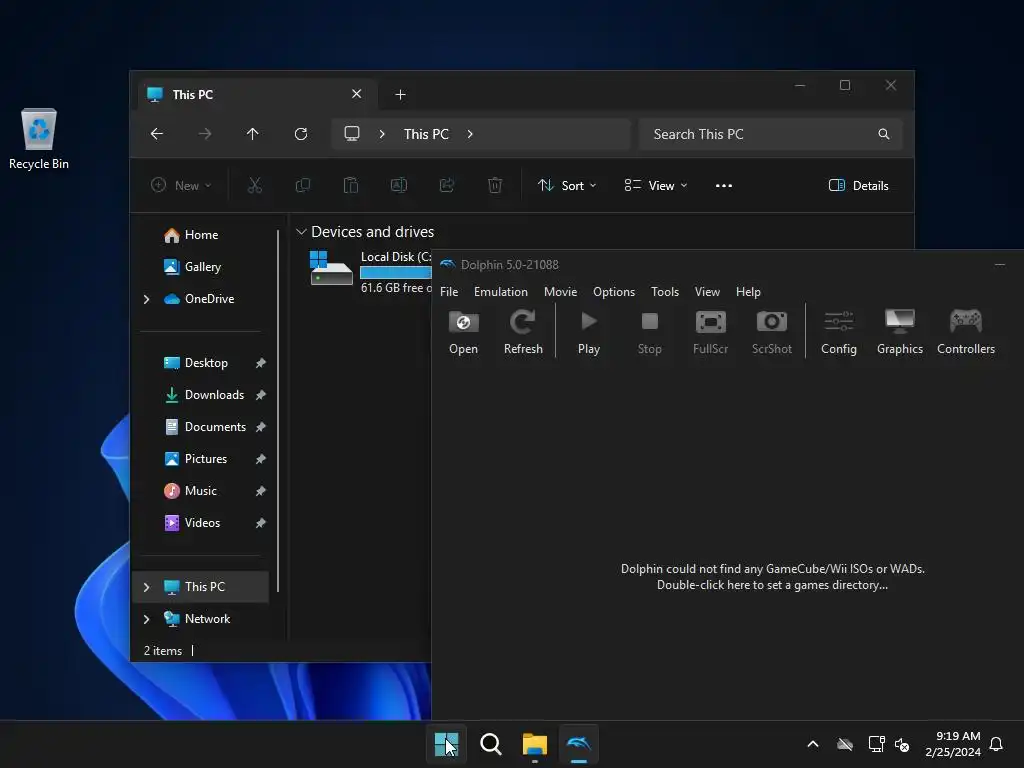Click the Cut scissors icon
The width and height of the screenshot is (1024, 768).
tap(255, 185)
